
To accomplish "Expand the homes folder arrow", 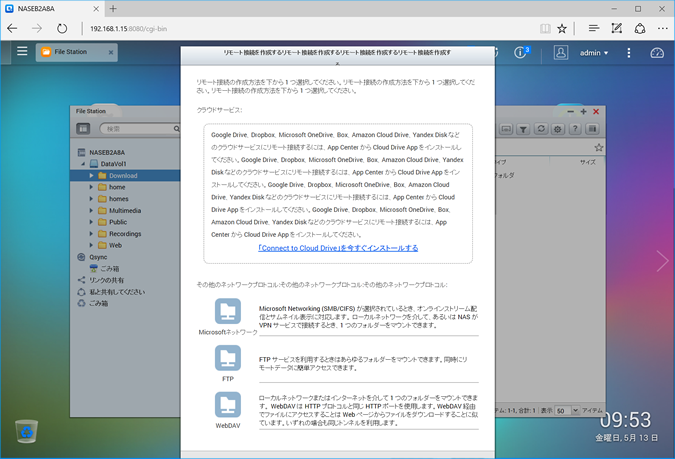I will 91,199.
